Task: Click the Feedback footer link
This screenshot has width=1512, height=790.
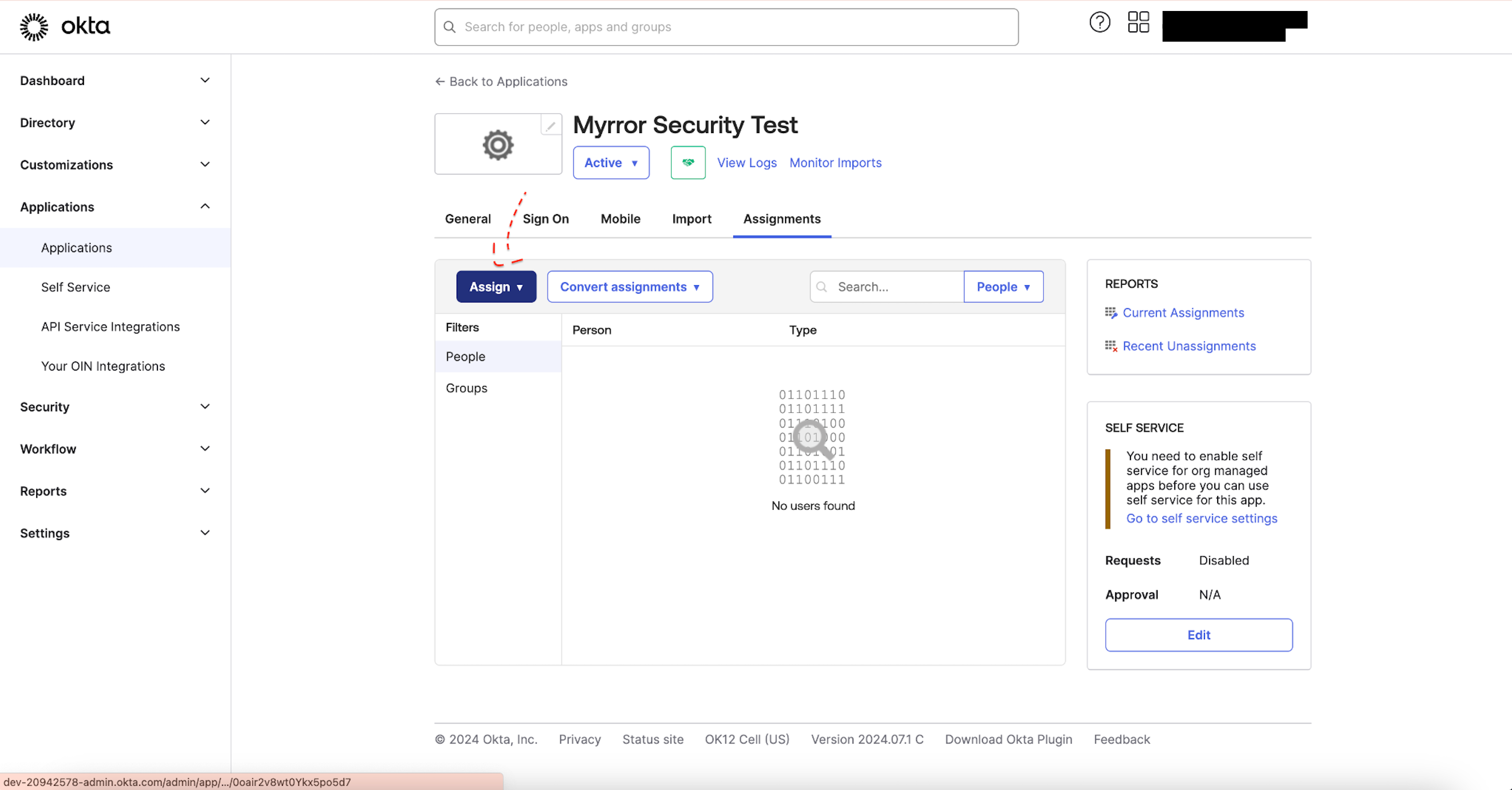Action: tap(1122, 739)
